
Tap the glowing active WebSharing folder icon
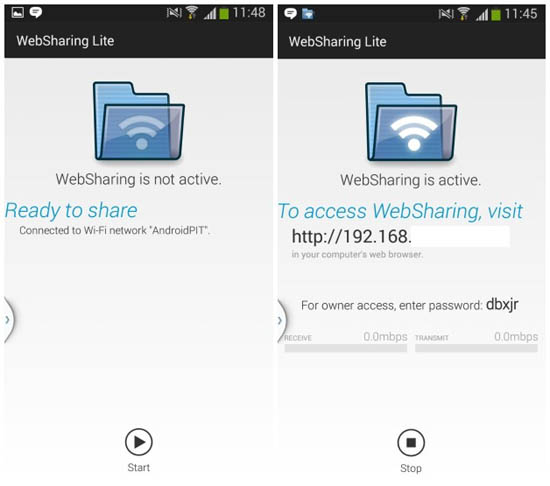[411, 121]
